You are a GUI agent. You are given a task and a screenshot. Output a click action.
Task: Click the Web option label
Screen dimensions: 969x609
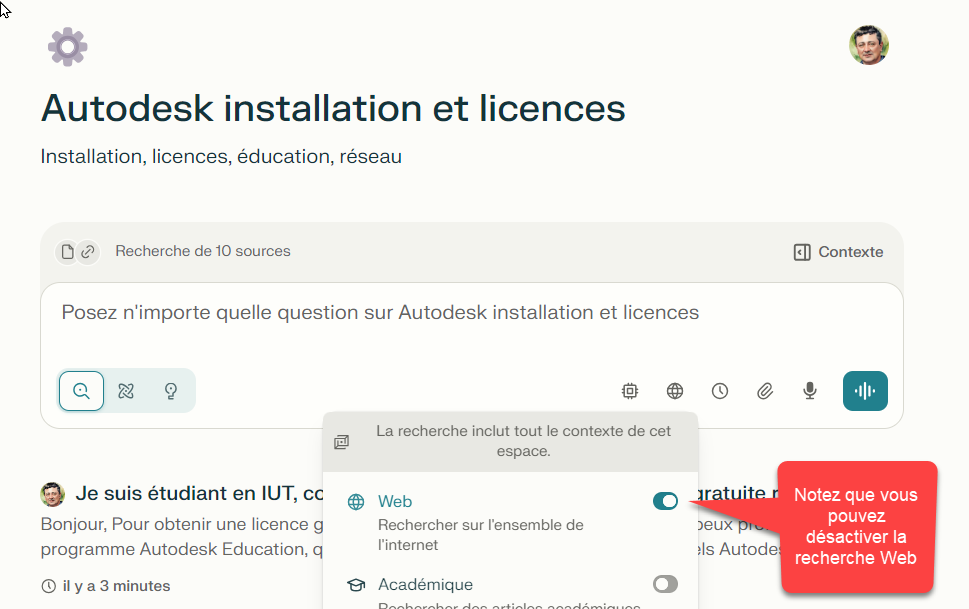tap(395, 501)
